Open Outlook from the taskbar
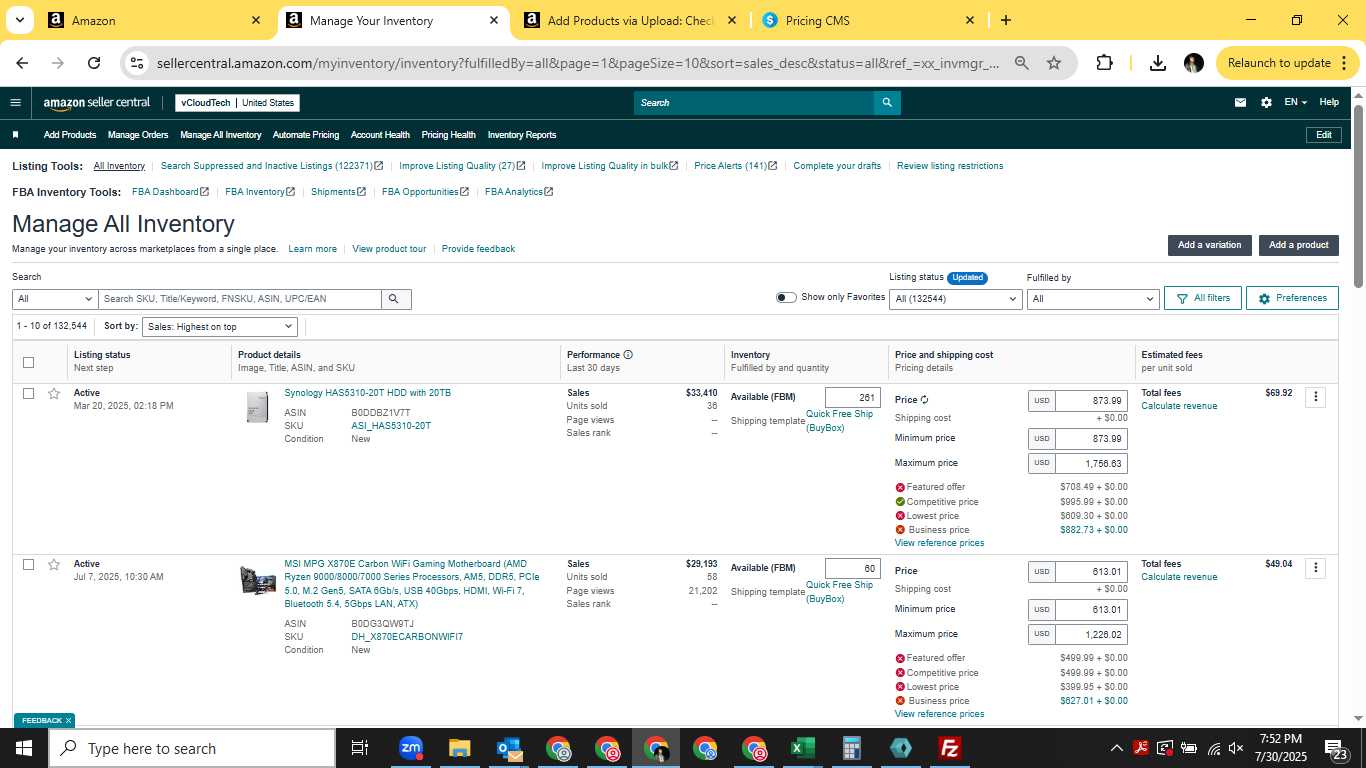Viewport: 1366px width, 768px height. pos(508,748)
